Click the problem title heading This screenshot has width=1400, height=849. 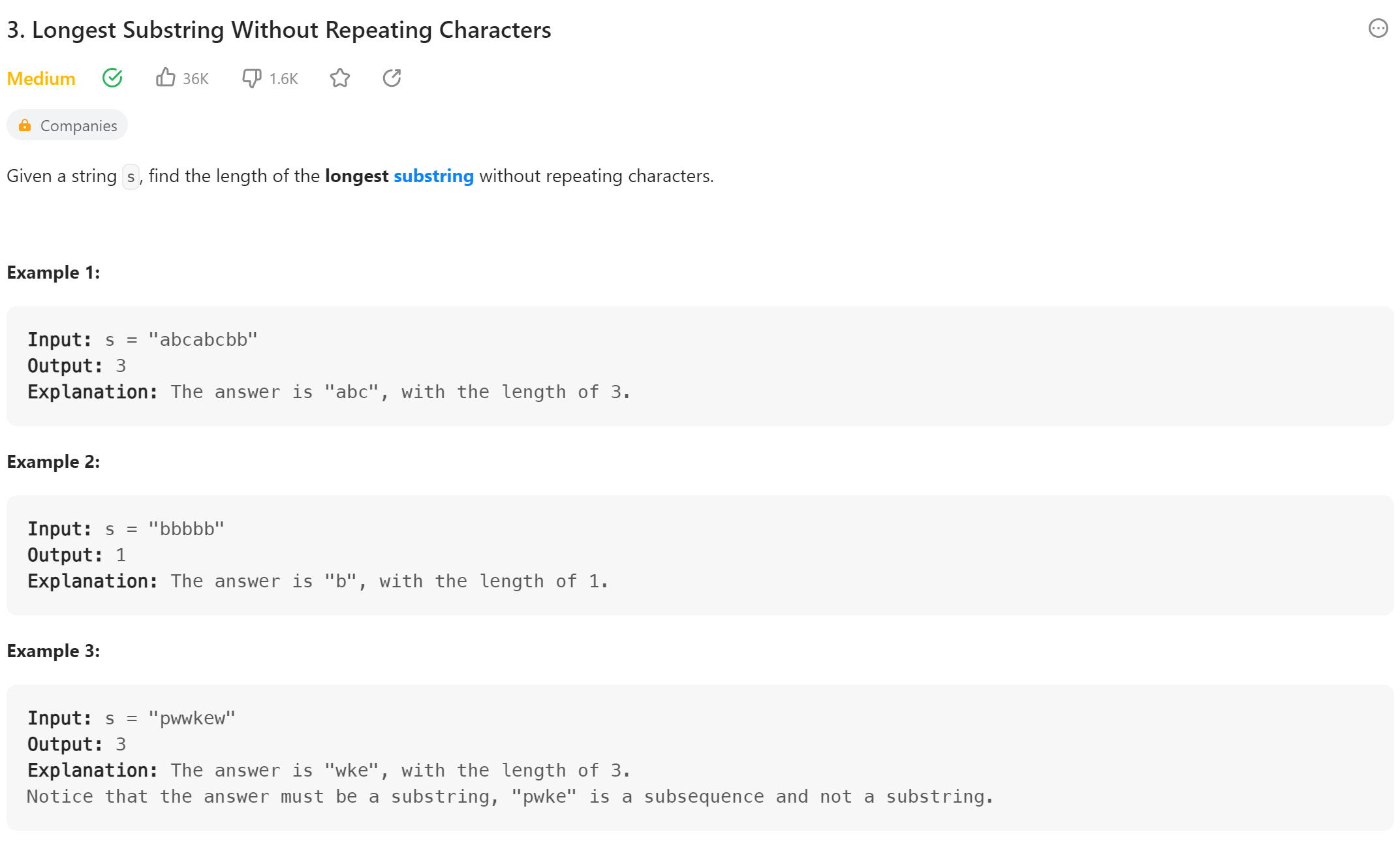[x=279, y=30]
